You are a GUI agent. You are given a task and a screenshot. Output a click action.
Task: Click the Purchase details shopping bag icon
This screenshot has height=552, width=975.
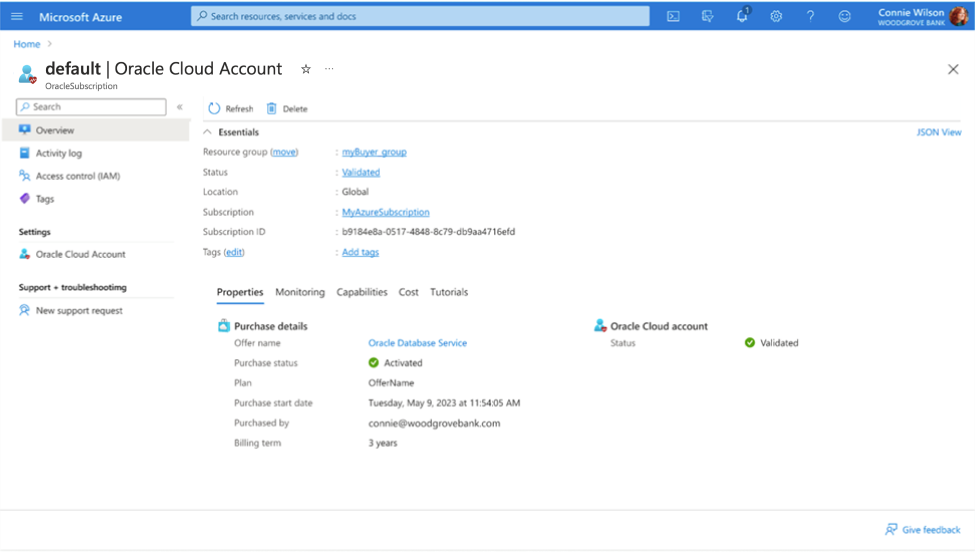pyautogui.click(x=224, y=326)
